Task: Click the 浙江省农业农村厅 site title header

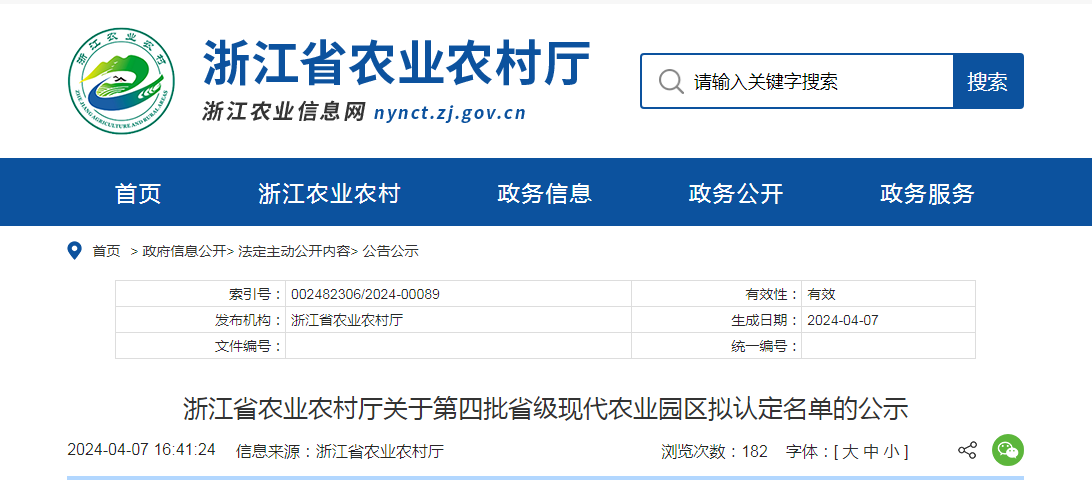Action: tap(396, 66)
